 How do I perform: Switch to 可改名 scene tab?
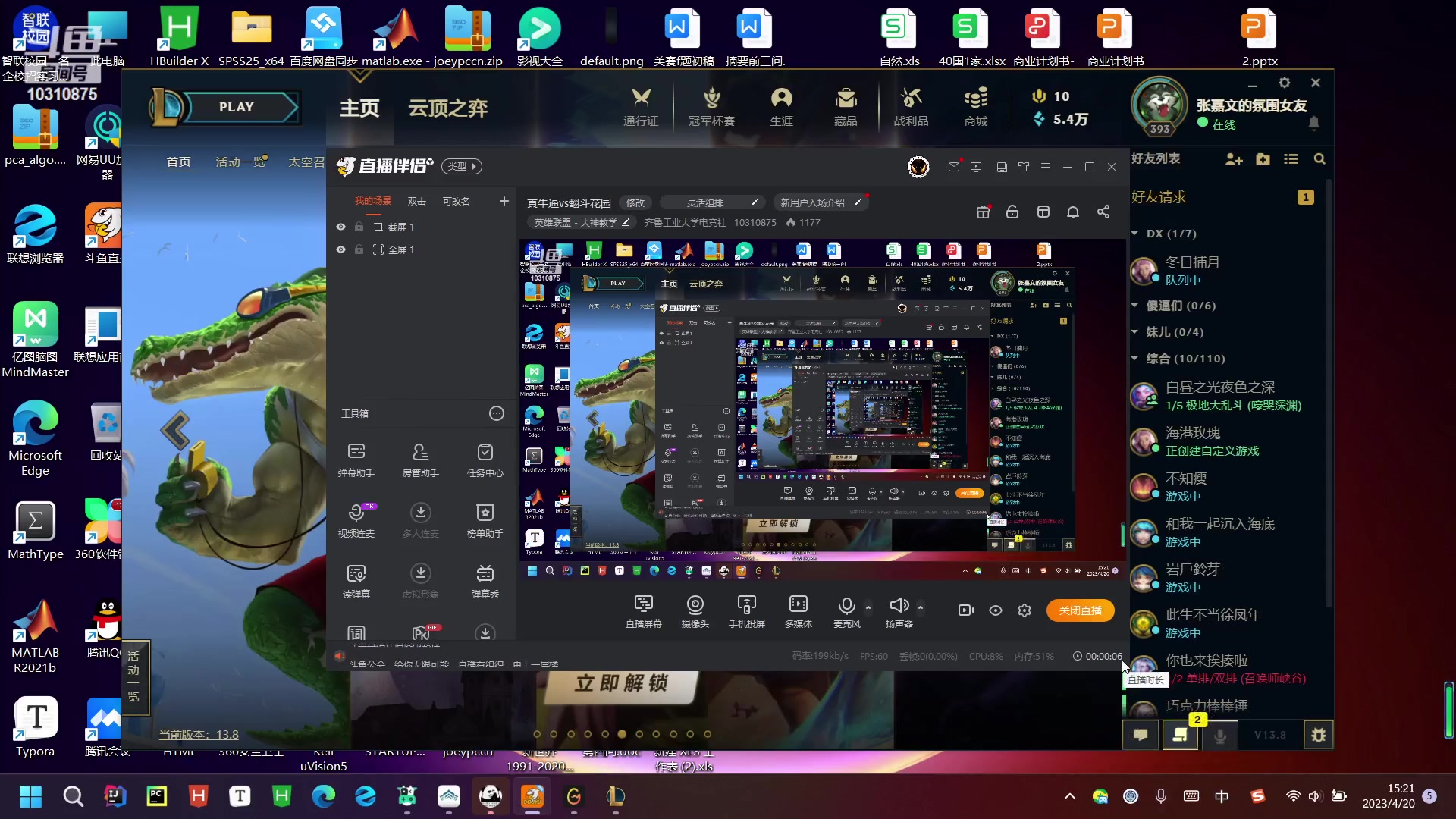pos(457,201)
